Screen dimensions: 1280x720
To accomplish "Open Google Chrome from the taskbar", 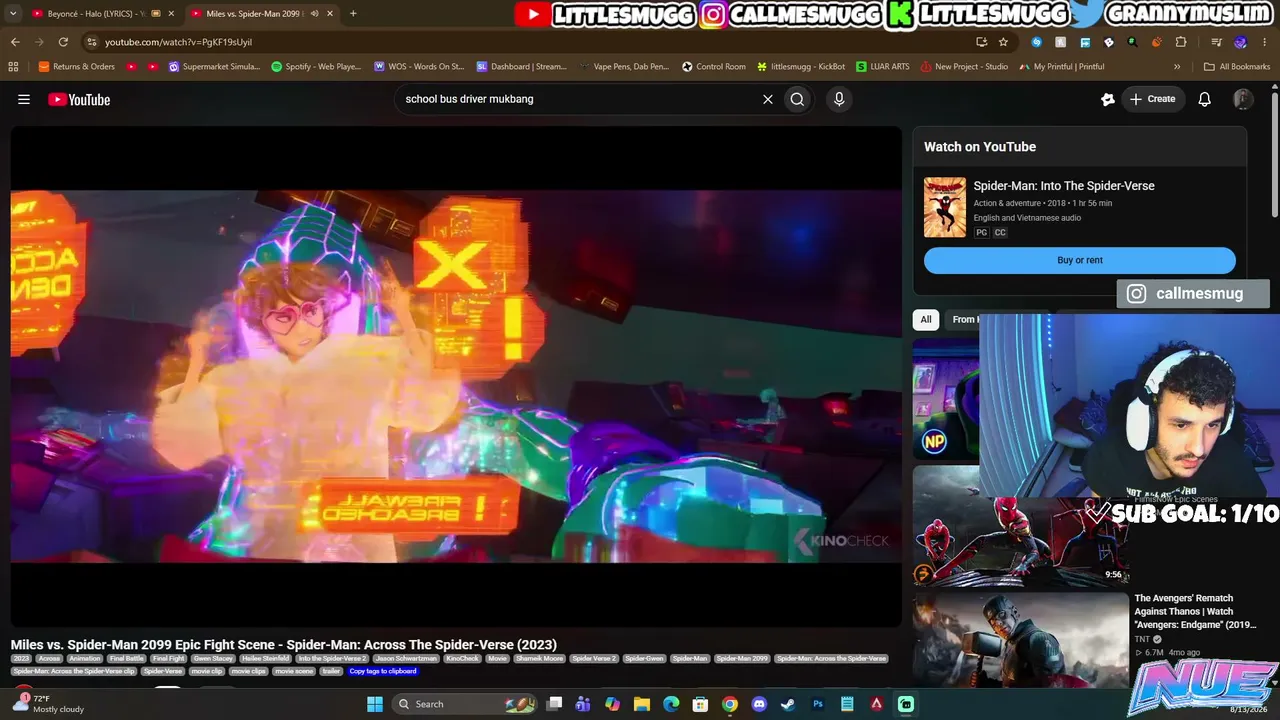I will [730, 704].
